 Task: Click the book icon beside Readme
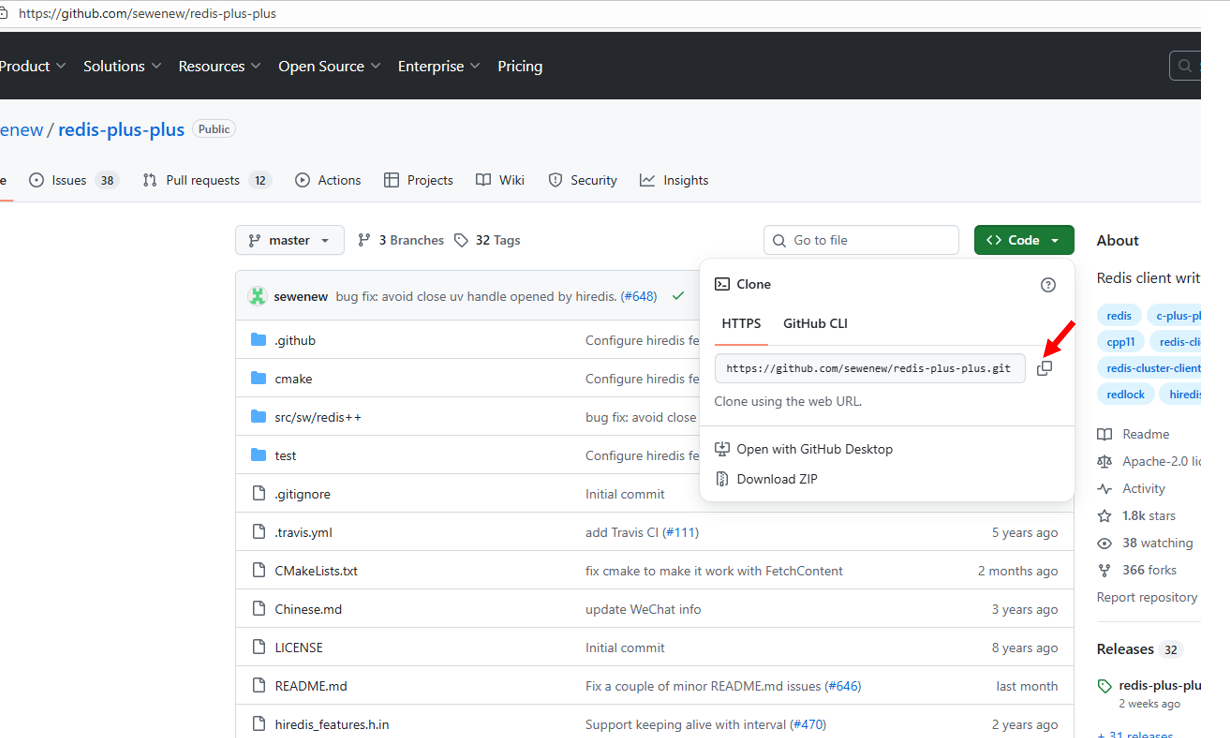point(1104,434)
